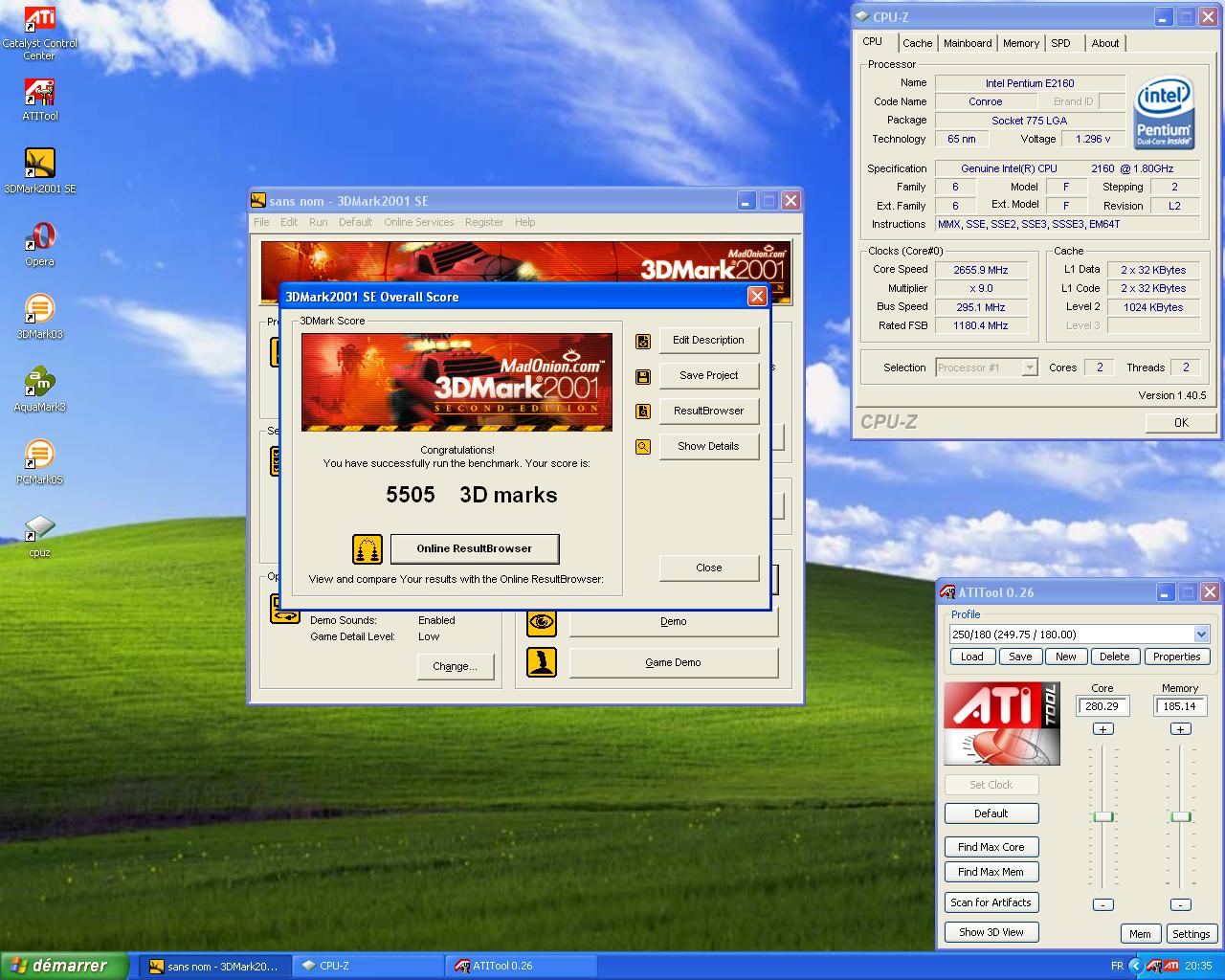
Task: Open the démarrer start menu
Action: pos(63,966)
